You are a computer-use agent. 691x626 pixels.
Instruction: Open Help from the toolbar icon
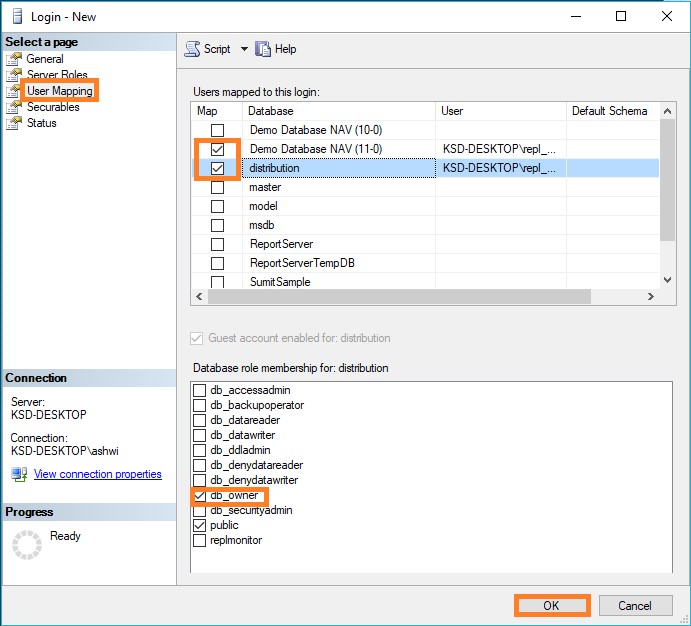tap(264, 49)
